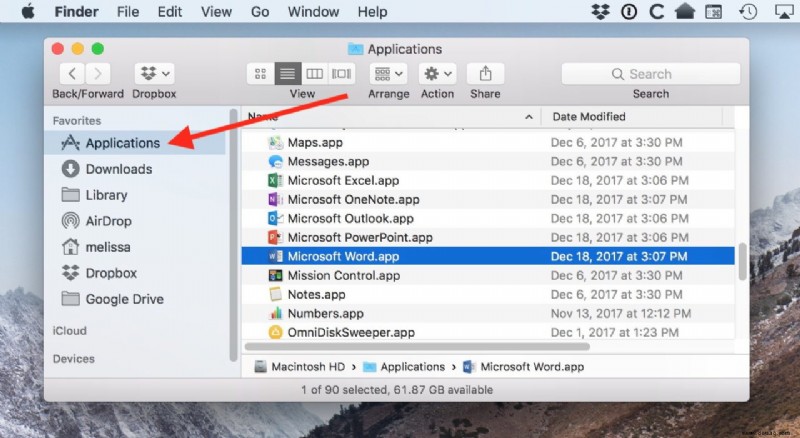Click the Microsoft OneNote.app icon

(x=276, y=199)
